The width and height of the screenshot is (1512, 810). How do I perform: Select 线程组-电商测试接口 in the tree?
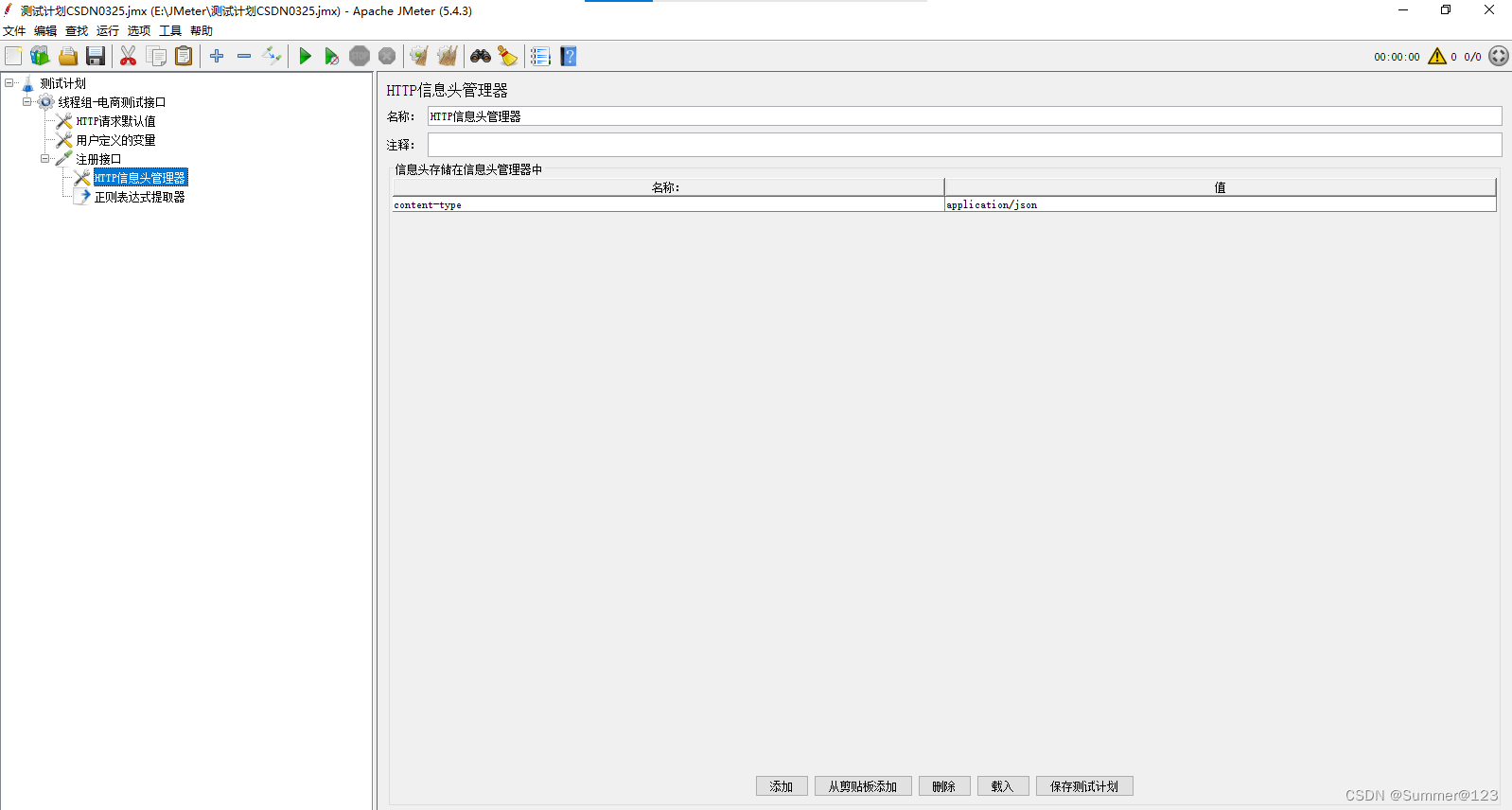click(x=112, y=102)
